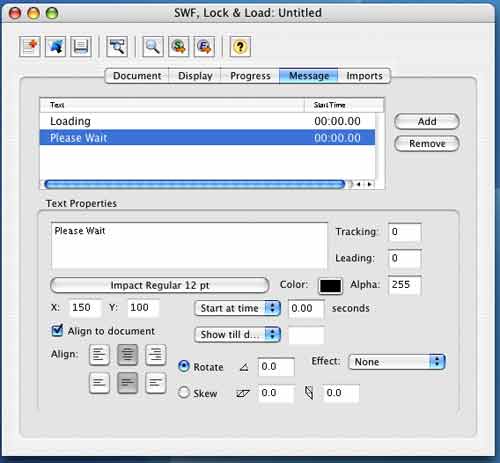Screen dimensions: 500x463
Task: Click the Text column header
Action: 172,105
